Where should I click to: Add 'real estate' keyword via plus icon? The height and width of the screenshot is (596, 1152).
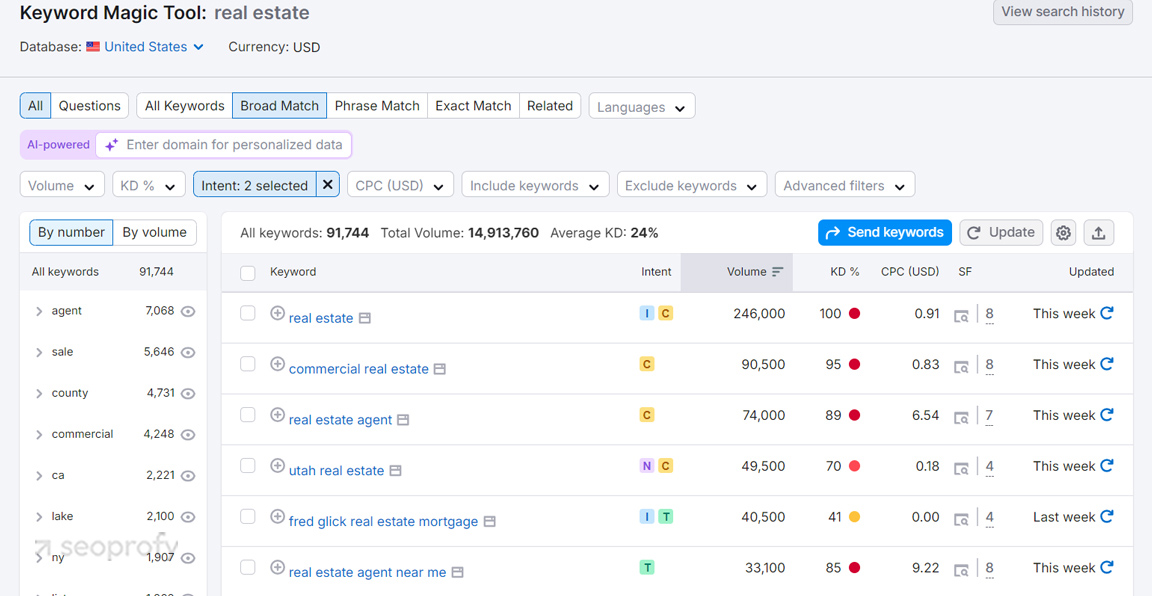point(277,313)
